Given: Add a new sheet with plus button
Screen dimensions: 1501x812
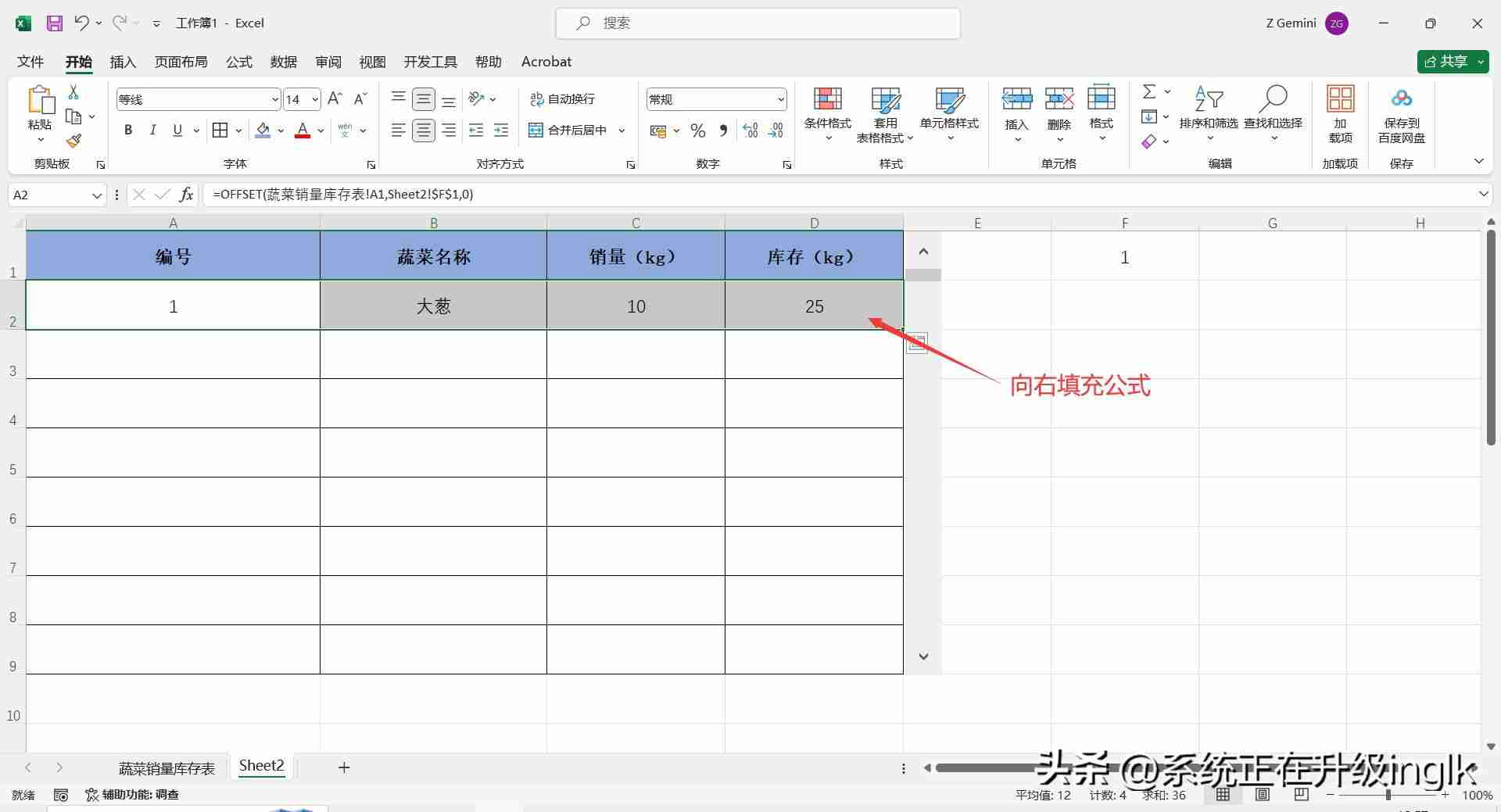Looking at the screenshot, I should (x=344, y=767).
